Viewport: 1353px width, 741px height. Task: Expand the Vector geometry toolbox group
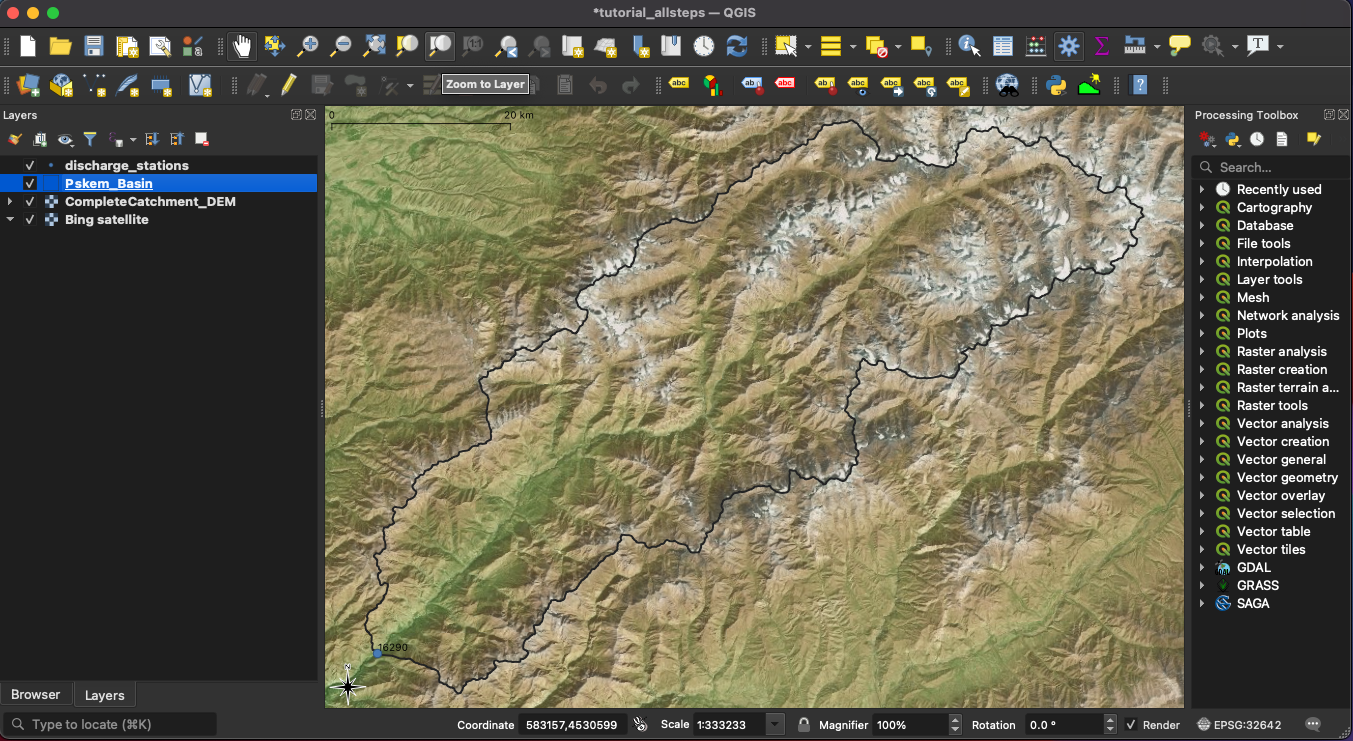[x=1202, y=477]
